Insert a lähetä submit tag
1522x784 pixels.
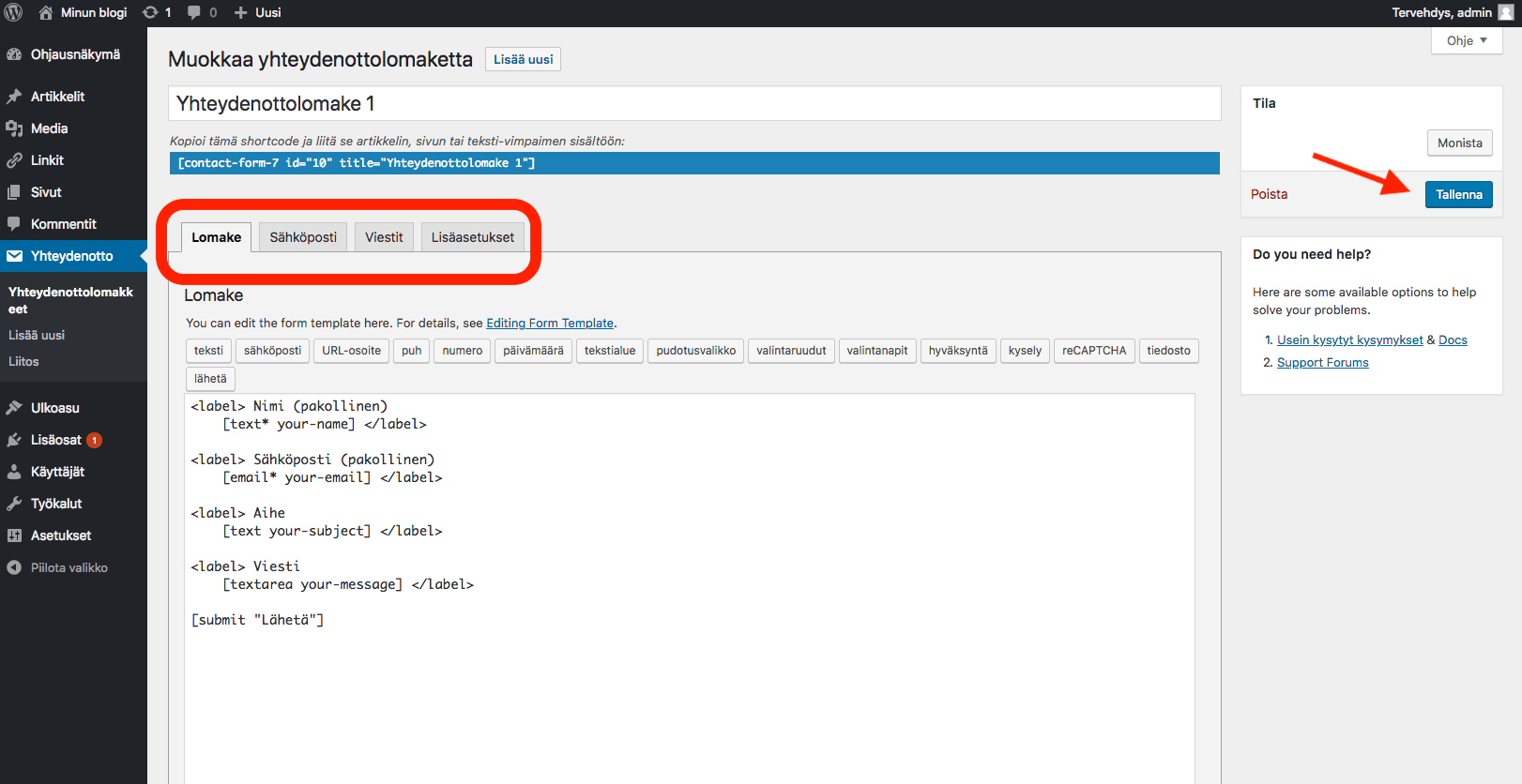pos(210,379)
